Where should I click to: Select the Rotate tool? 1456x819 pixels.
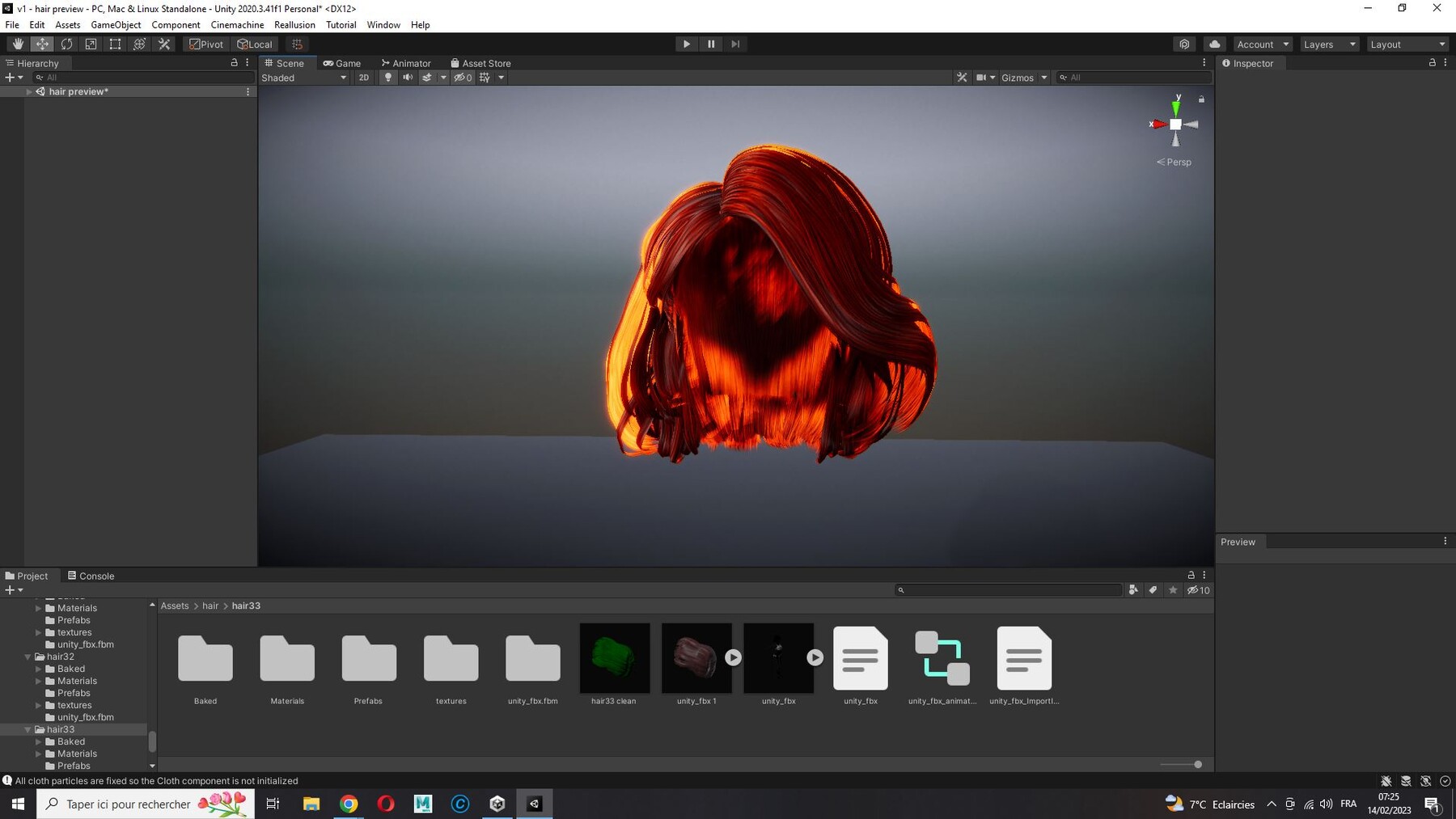(66, 44)
